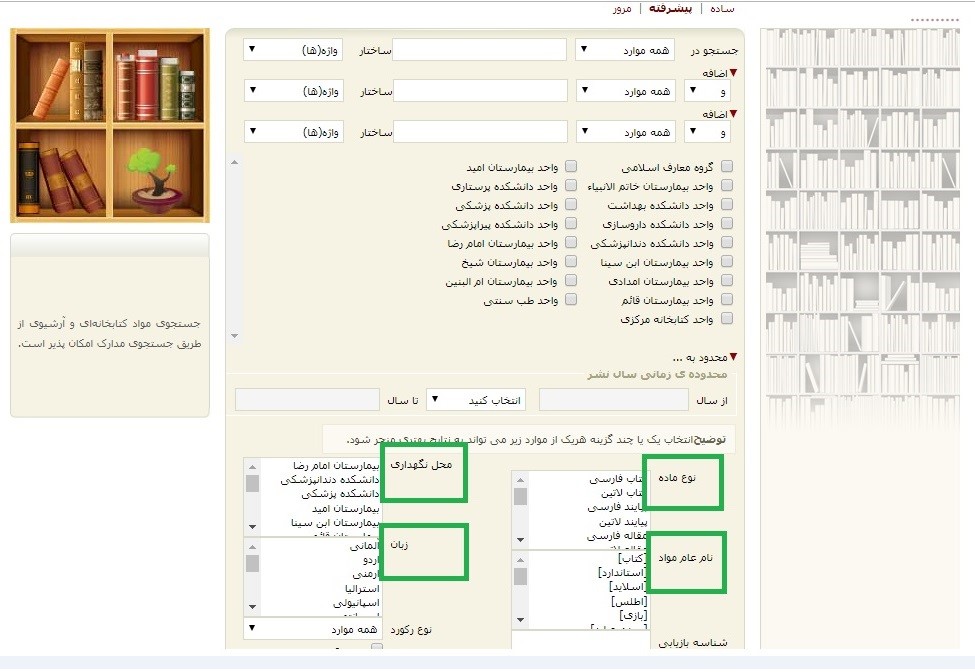Image resolution: width=975 pixels, height=672 pixels.
Task: Check واحد بیمارستان ابن سینا checkbox
Action: 727,262
